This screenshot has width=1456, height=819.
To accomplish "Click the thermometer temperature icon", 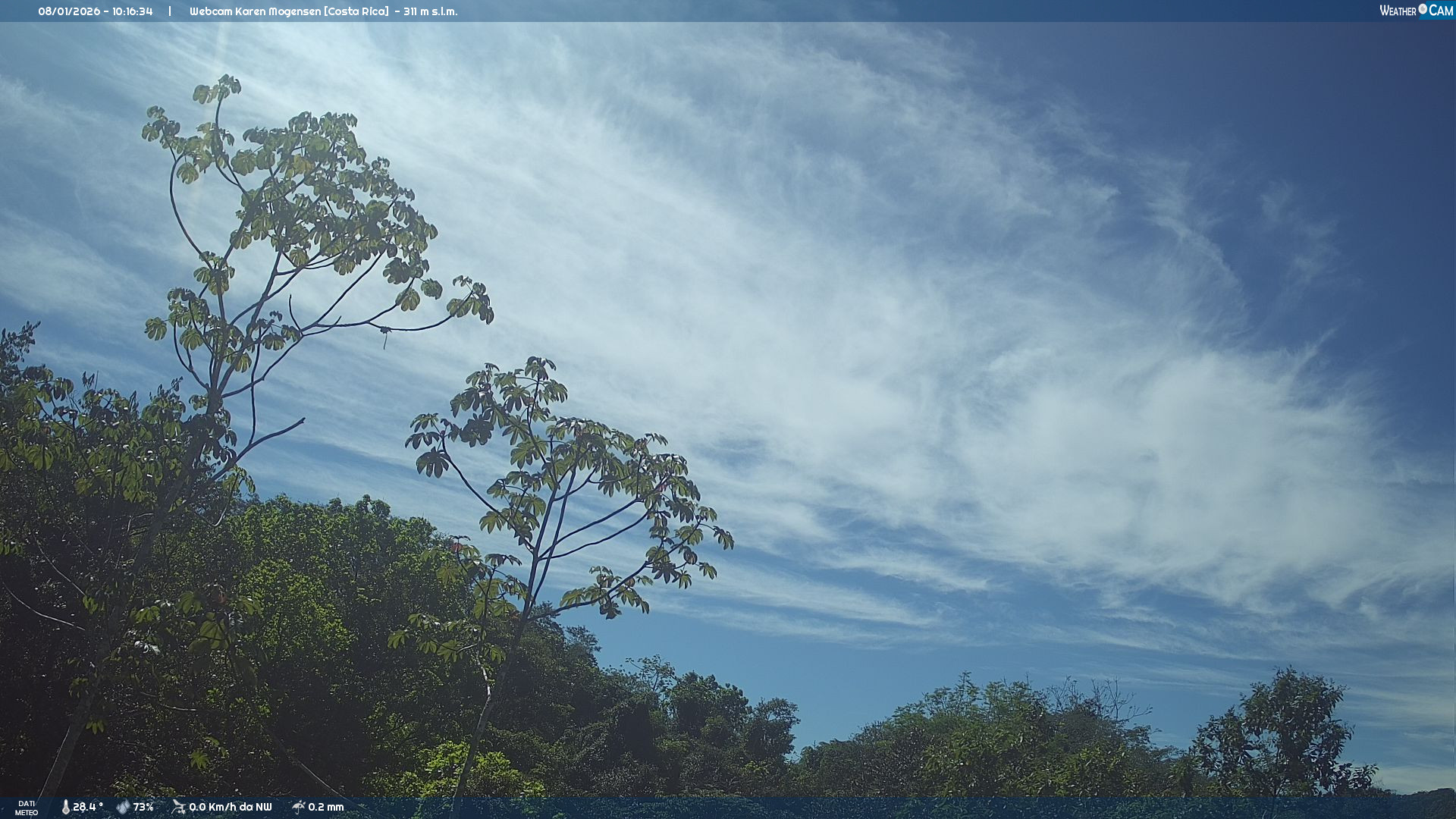I will [x=65, y=807].
